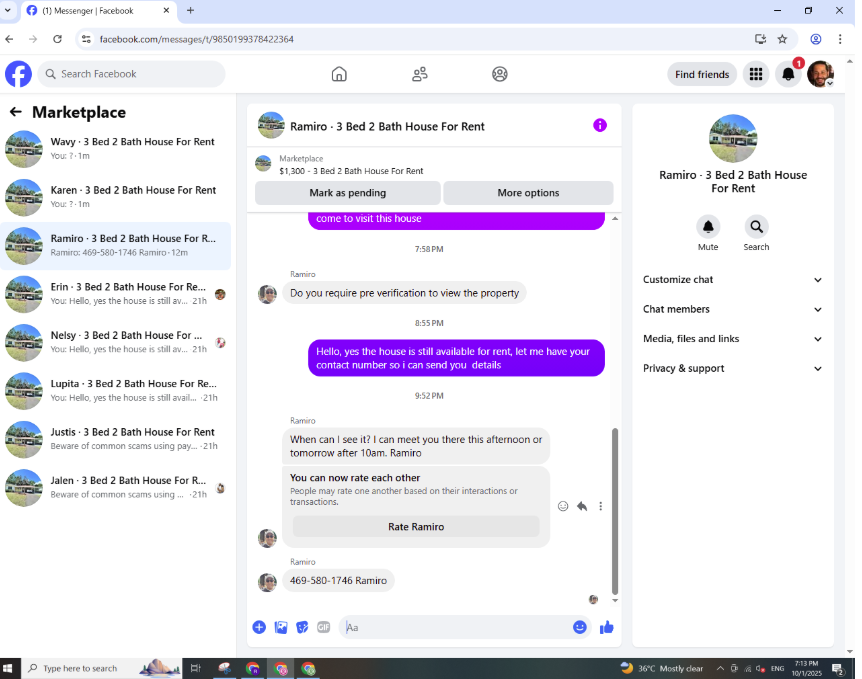
Task: Open the $1,300 Marketplace listing link
Action: point(351,171)
